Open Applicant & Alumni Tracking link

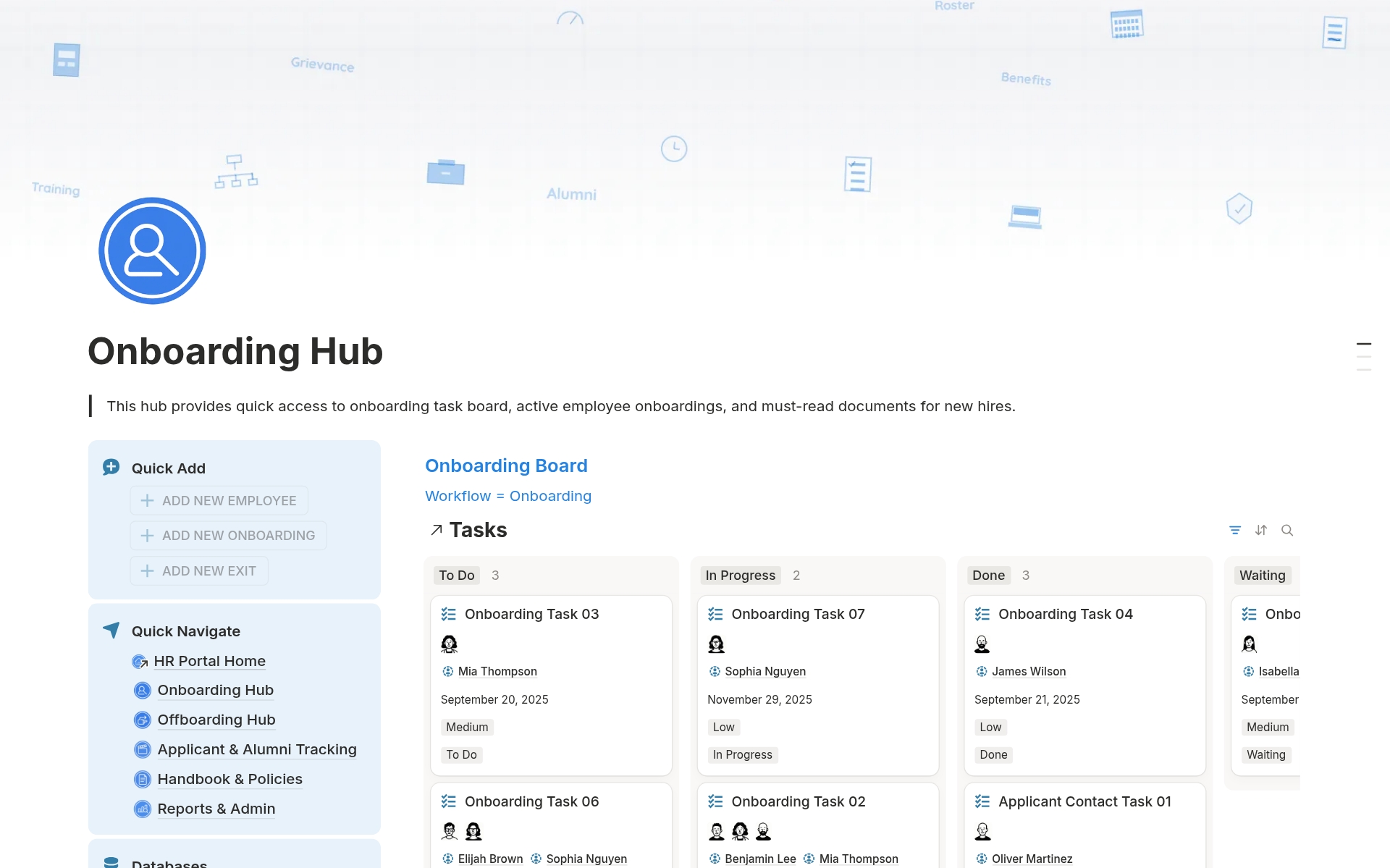[x=257, y=749]
